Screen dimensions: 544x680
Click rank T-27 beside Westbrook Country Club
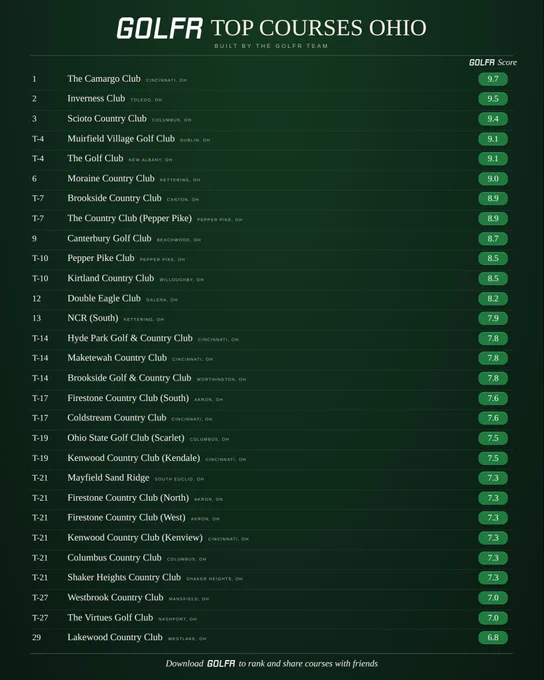(40, 598)
